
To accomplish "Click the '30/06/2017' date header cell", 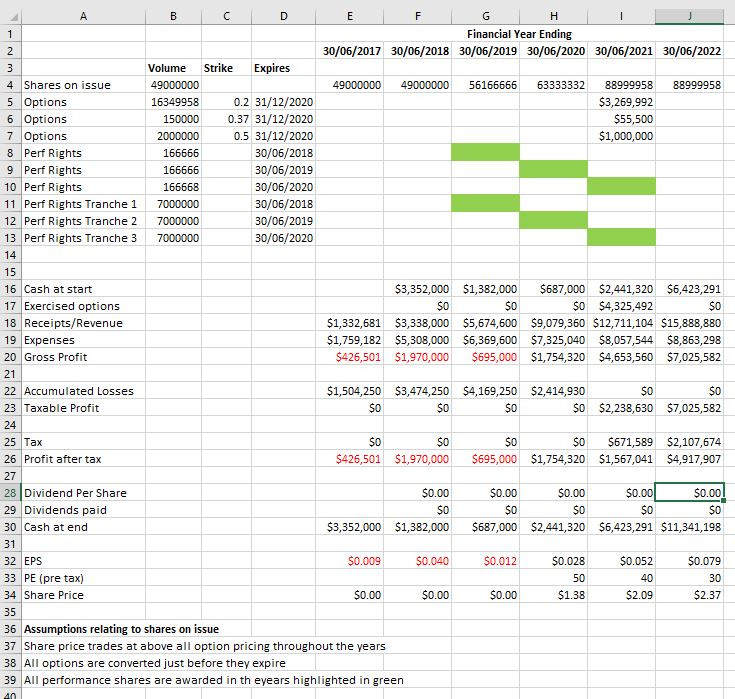I will coord(350,51).
